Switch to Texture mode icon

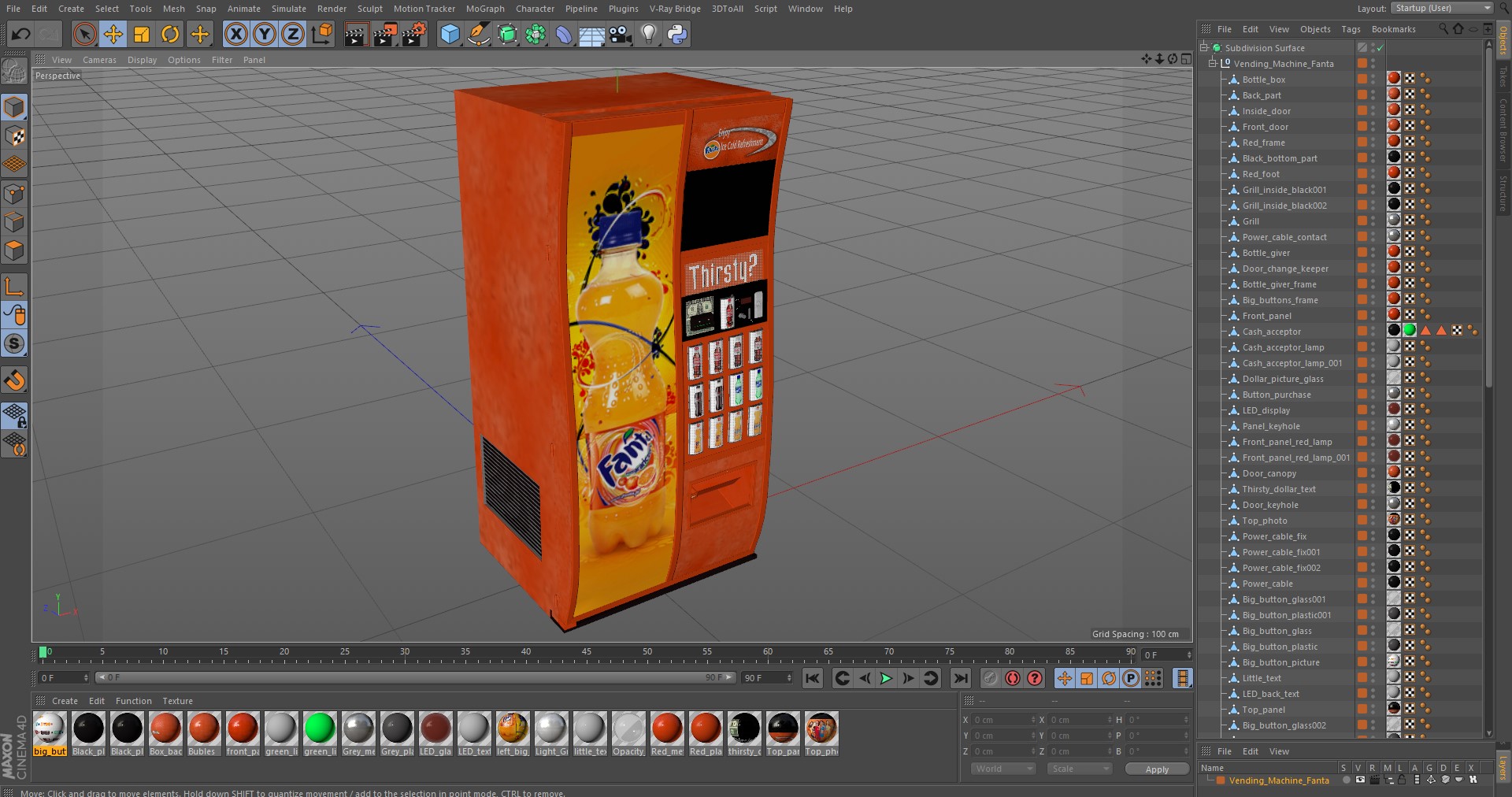point(14,136)
